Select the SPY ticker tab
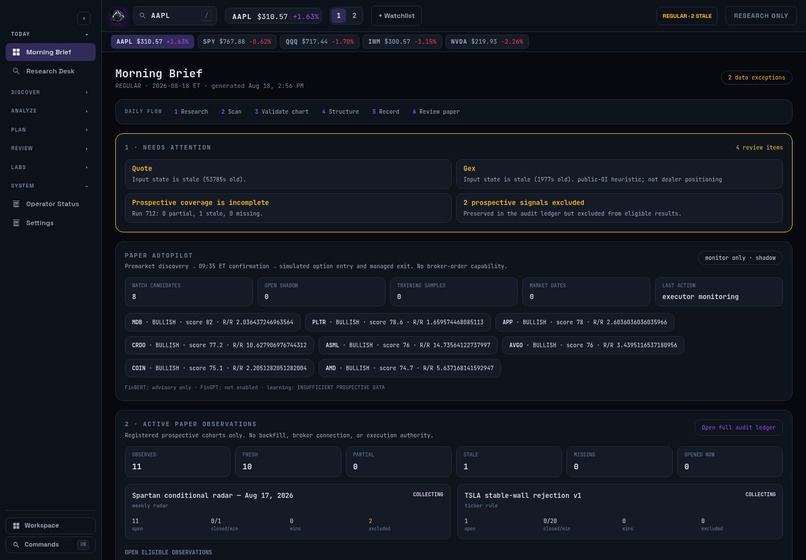 pyautogui.click(x=237, y=42)
